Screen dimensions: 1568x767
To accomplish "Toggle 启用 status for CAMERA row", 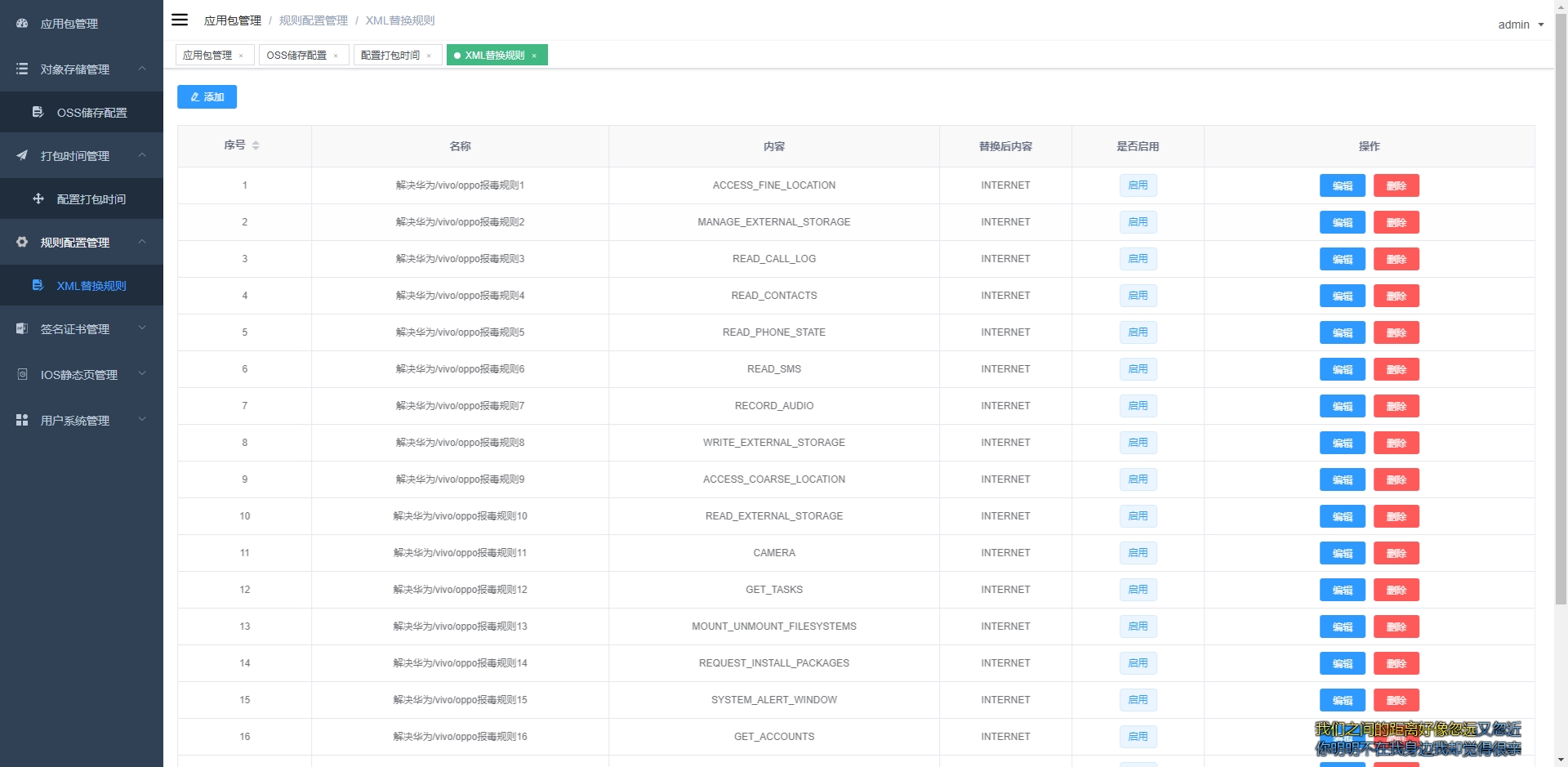I will tap(1138, 553).
